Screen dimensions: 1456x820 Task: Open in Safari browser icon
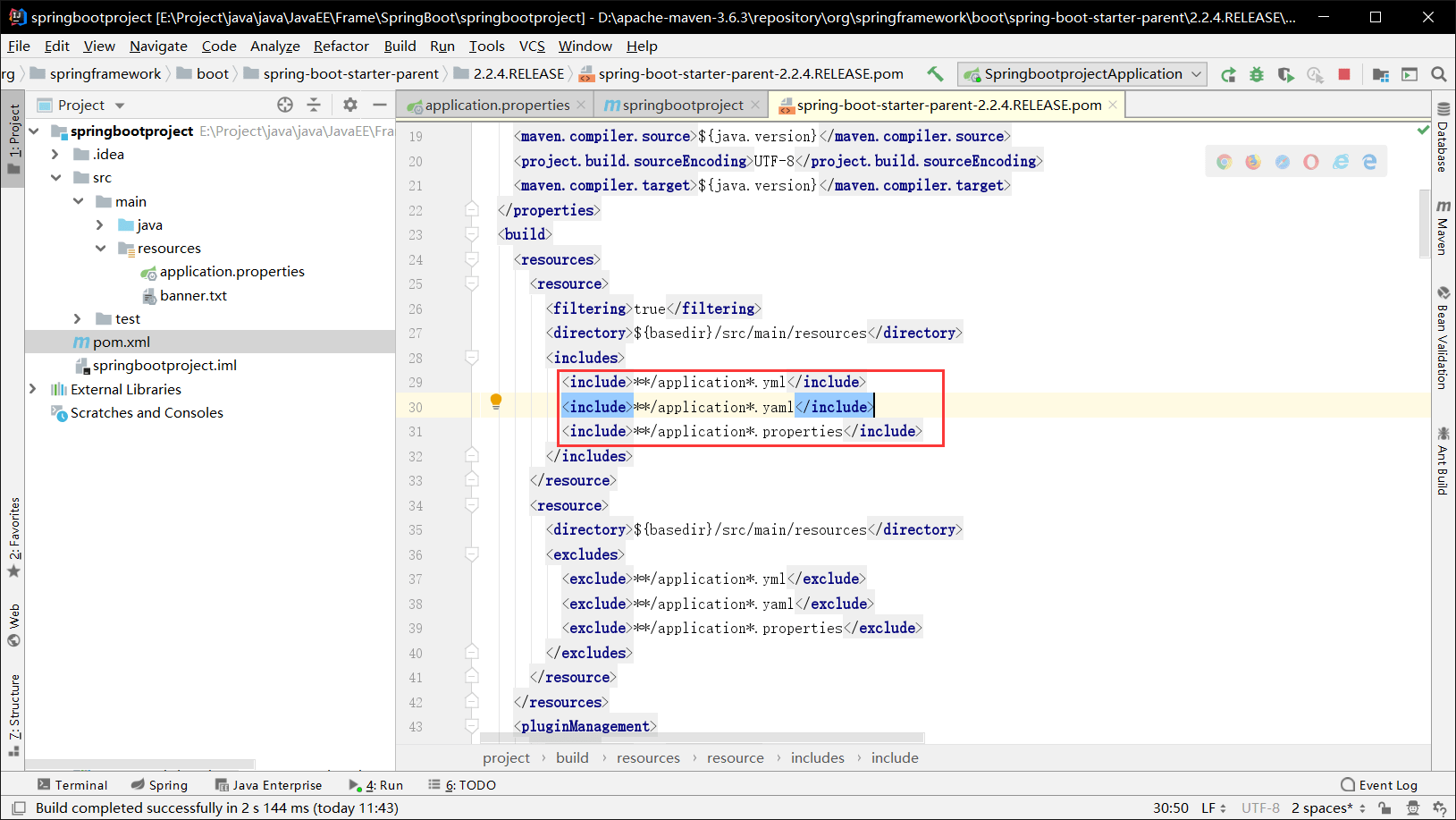[x=1283, y=162]
